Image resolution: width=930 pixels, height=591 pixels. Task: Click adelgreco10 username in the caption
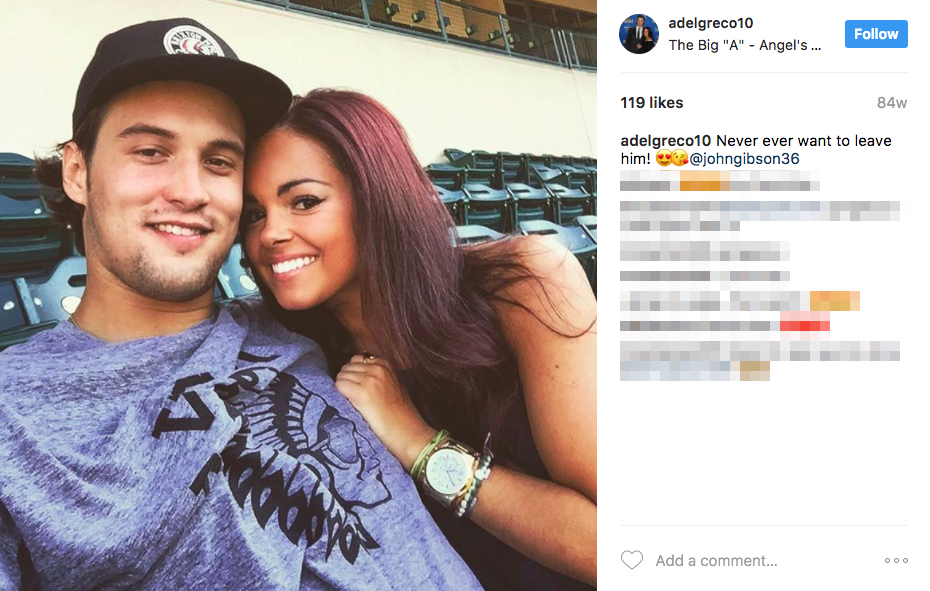[665, 141]
